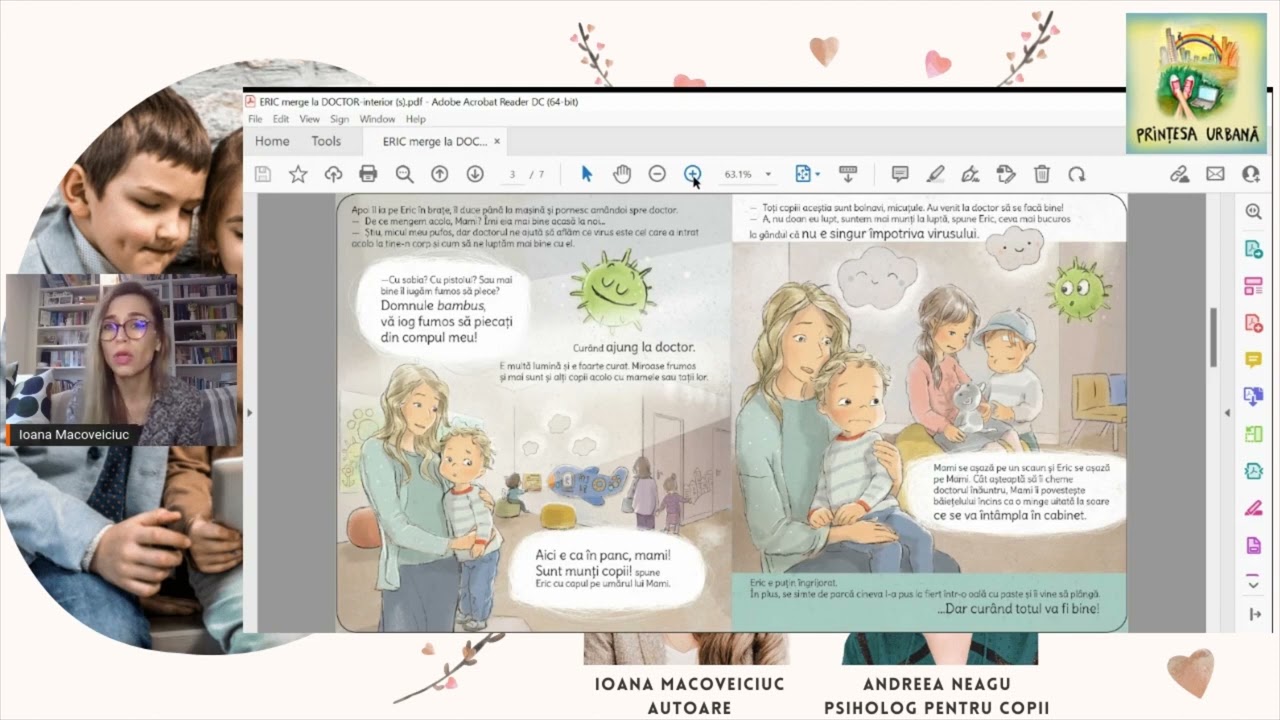Expand left navigation pane arrow
1280x720 pixels.
click(x=250, y=412)
